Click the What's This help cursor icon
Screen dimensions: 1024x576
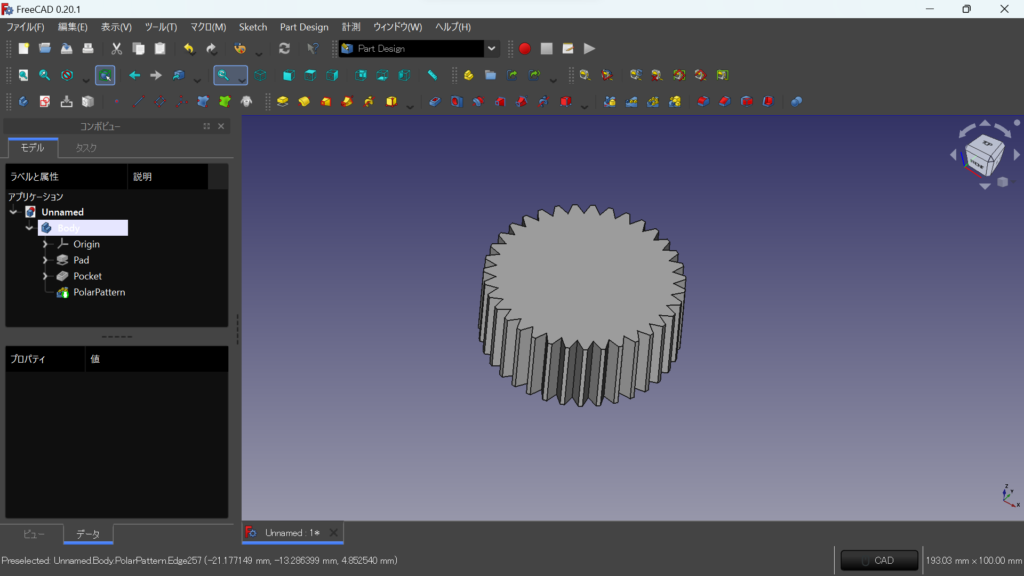pyautogui.click(x=313, y=49)
